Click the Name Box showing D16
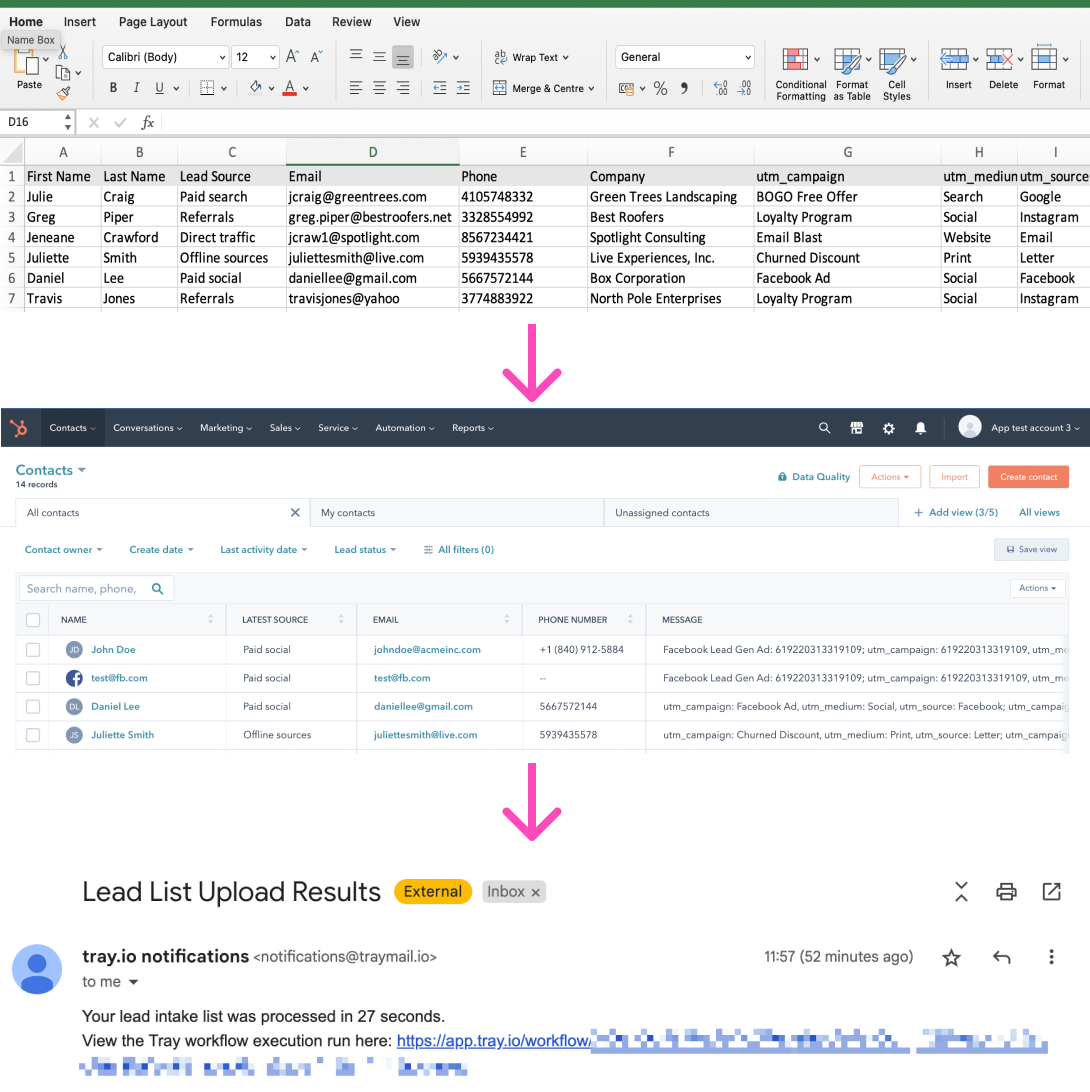 coord(34,123)
